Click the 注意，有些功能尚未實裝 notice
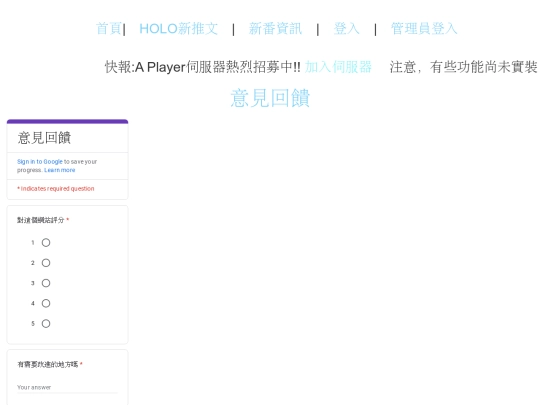540x405 pixels. tap(464, 67)
